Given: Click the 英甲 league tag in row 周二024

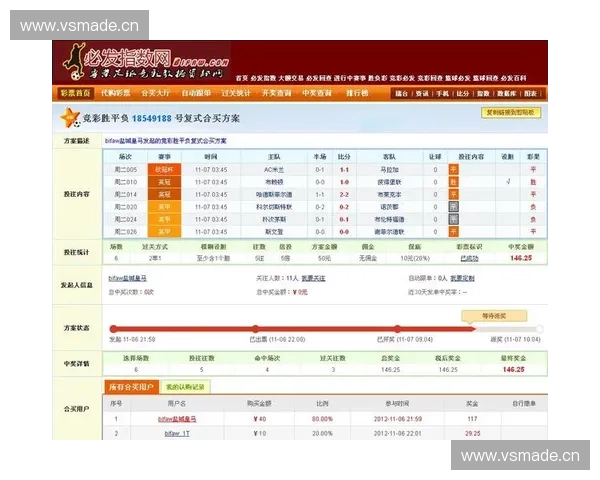Looking at the screenshot, I should (165, 219).
